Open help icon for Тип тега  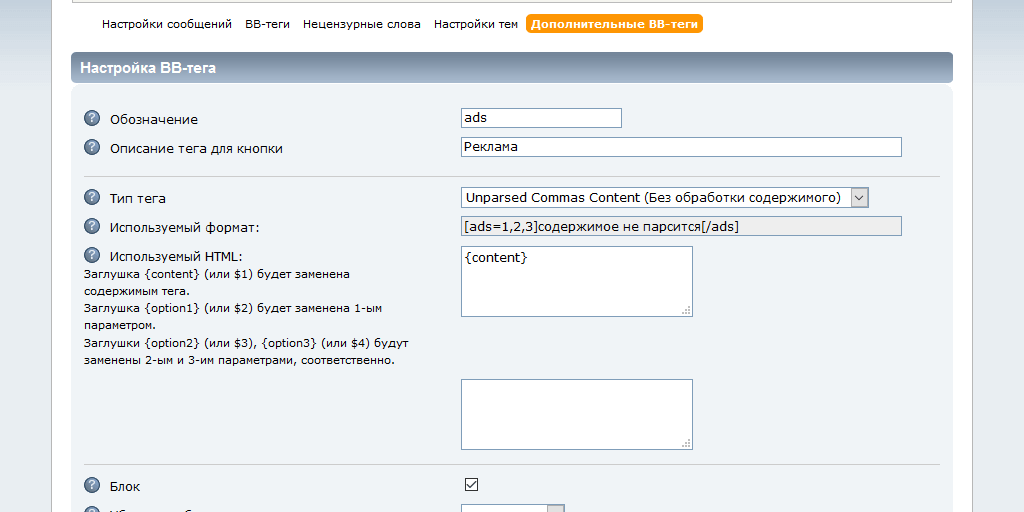coord(92,197)
